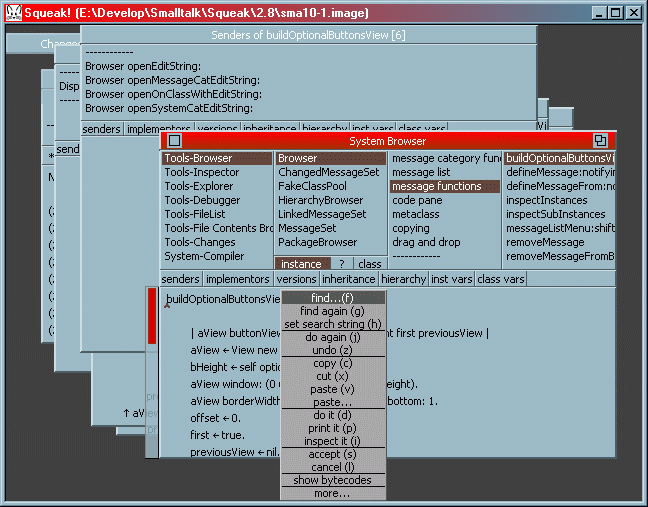This screenshot has height=507, width=648.
Task: Select Tools-Inspector category
Action: 217,172
